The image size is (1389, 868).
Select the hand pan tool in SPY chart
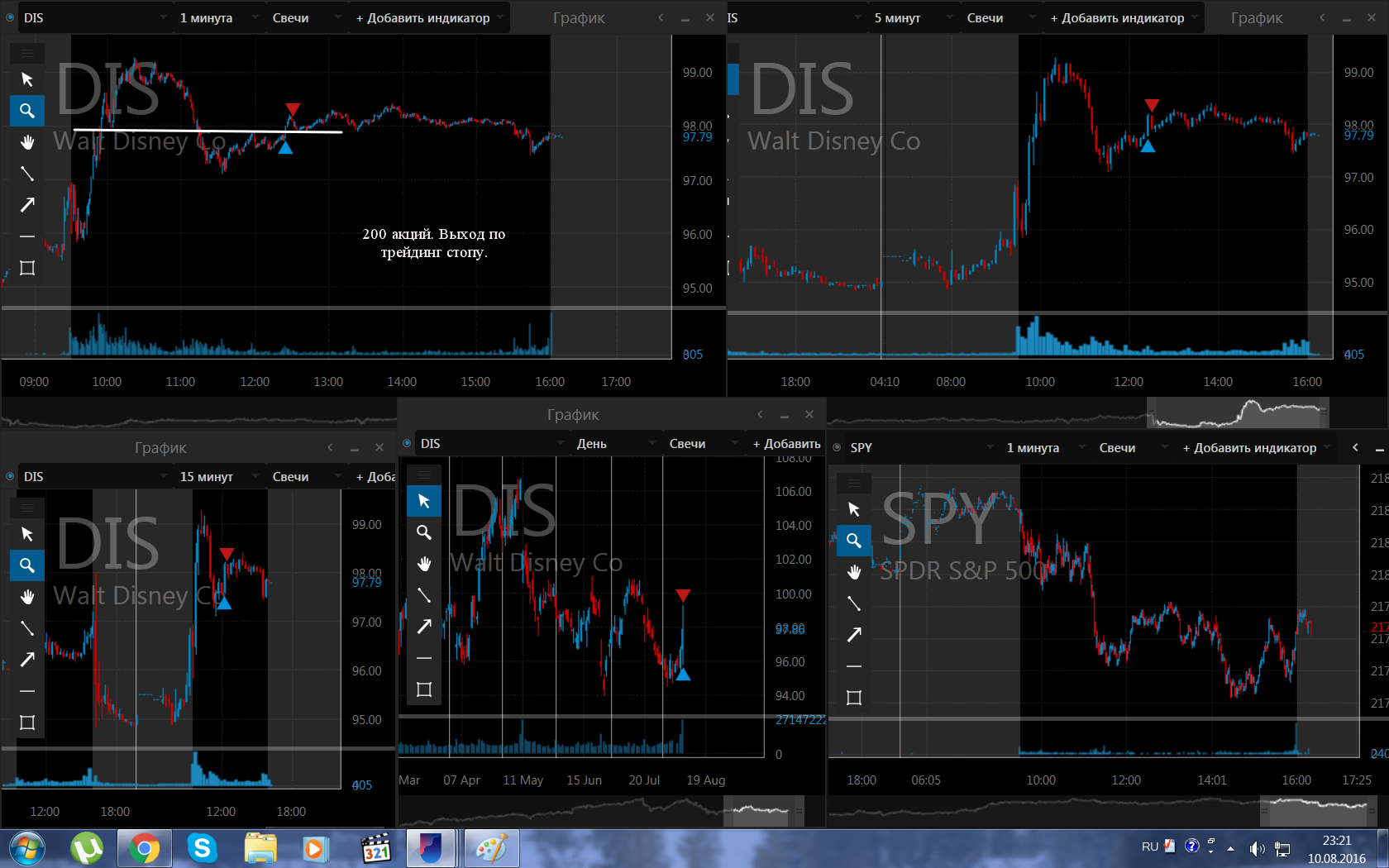(x=854, y=572)
